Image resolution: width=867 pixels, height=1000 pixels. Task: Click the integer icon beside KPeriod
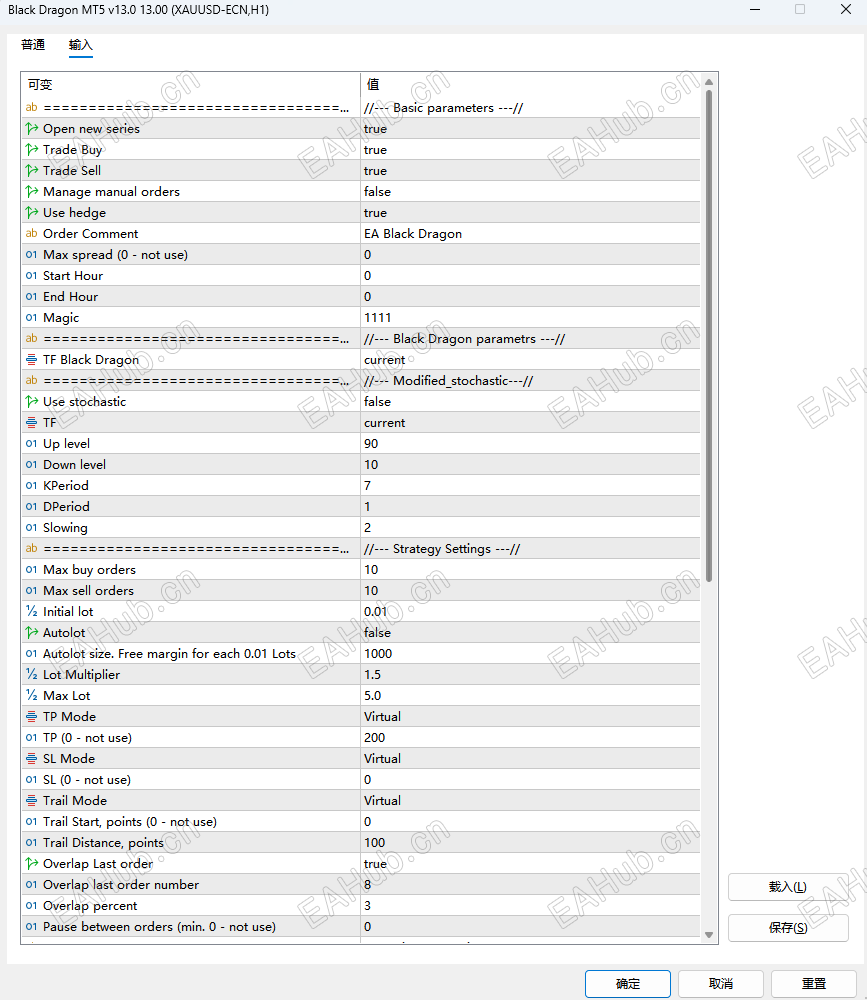(x=32, y=486)
